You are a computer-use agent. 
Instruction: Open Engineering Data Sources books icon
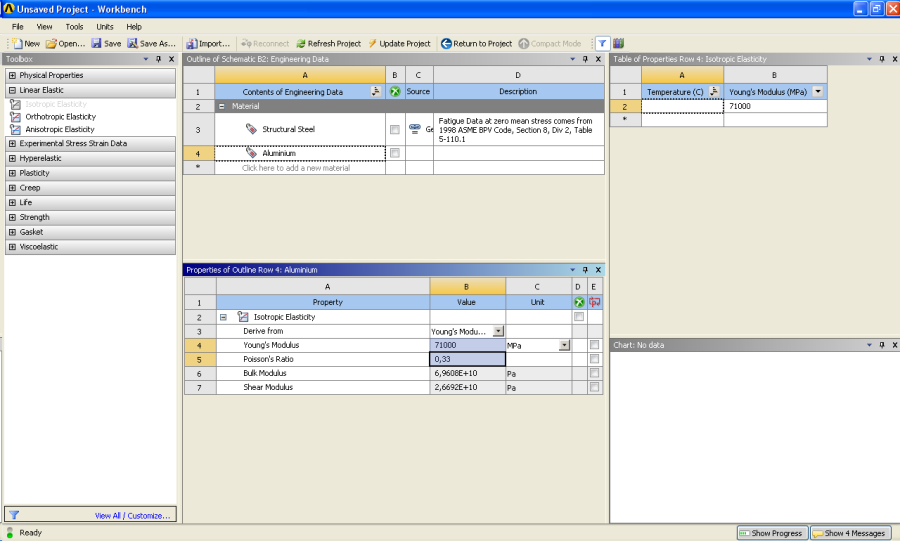point(618,44)
